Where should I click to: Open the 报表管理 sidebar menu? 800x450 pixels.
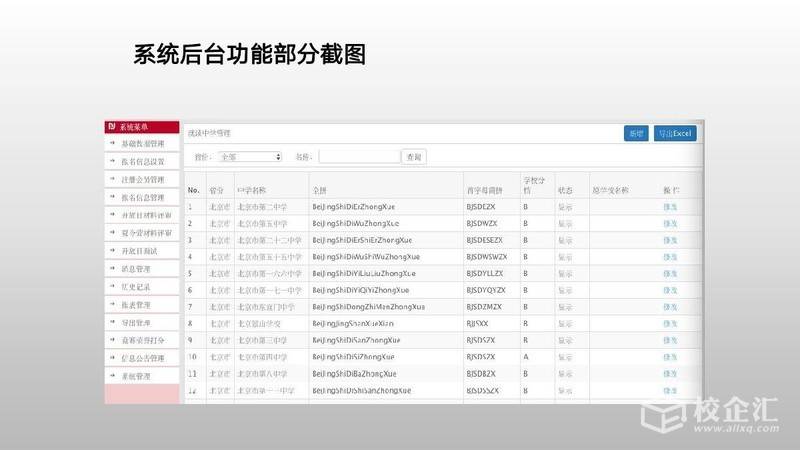click(x=142, y=305)
